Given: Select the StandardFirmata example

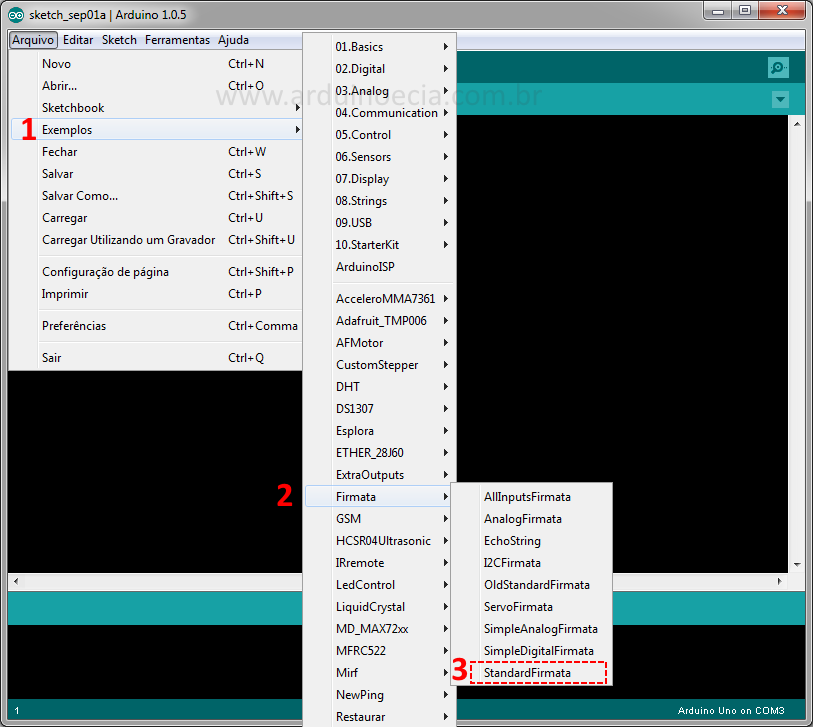Looking at the screenshot, I should coord(531,672).
